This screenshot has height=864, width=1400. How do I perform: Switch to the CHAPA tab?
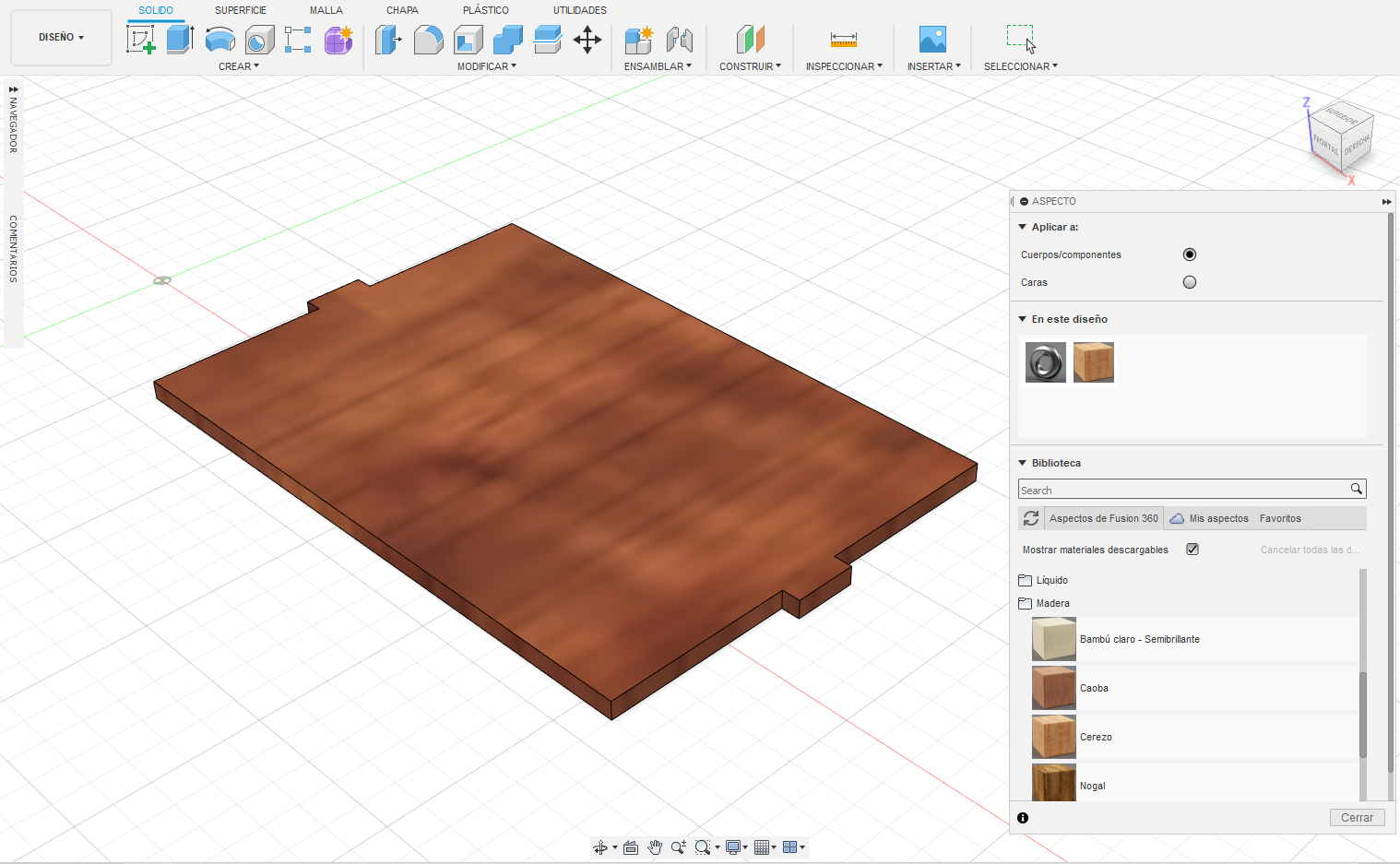tap(402, 10)
